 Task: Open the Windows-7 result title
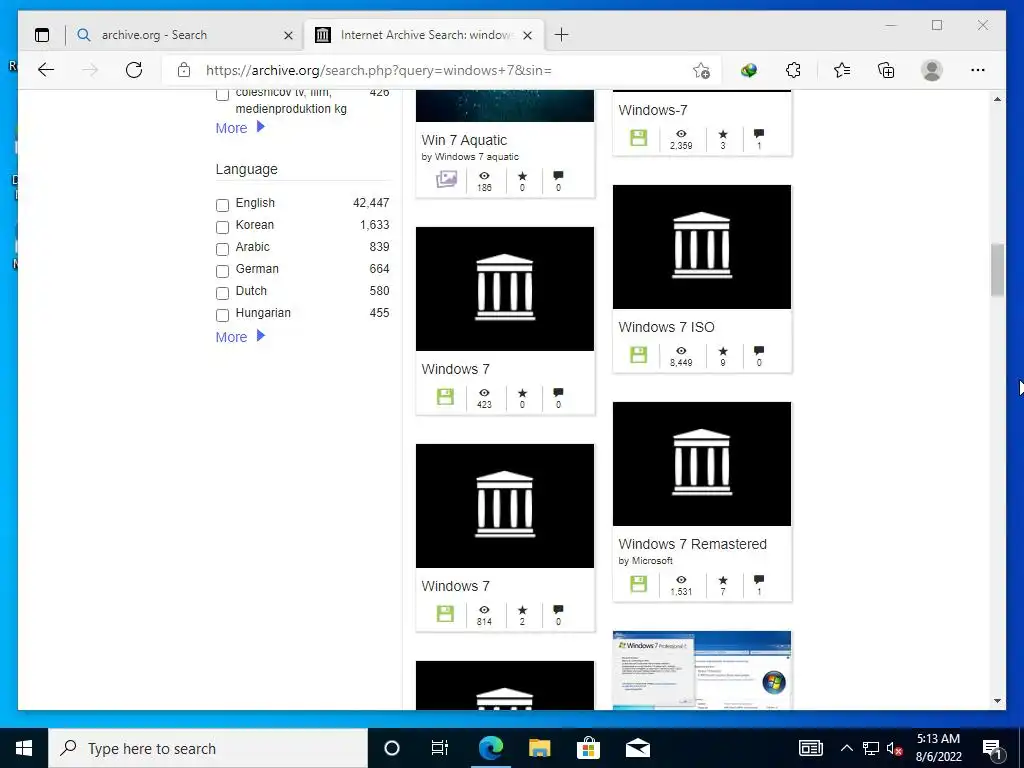pos(652,110)
